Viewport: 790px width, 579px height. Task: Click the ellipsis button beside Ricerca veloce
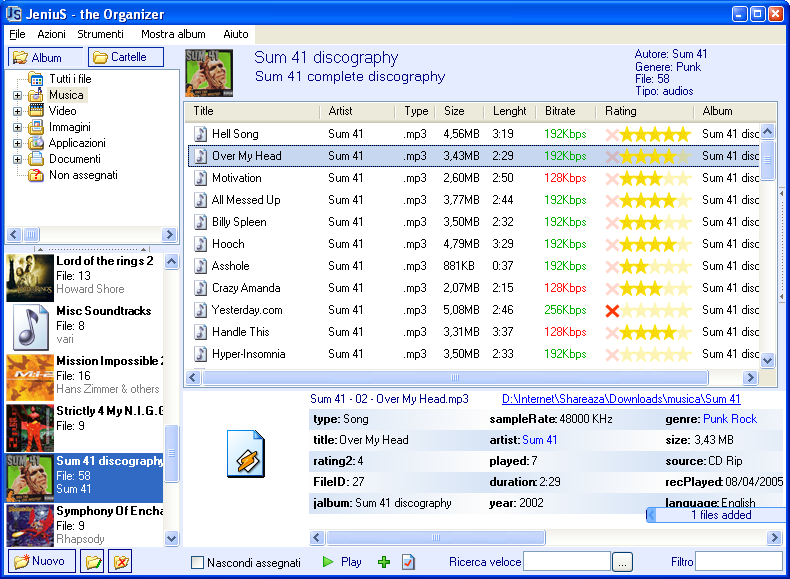[x=622, y=562]
